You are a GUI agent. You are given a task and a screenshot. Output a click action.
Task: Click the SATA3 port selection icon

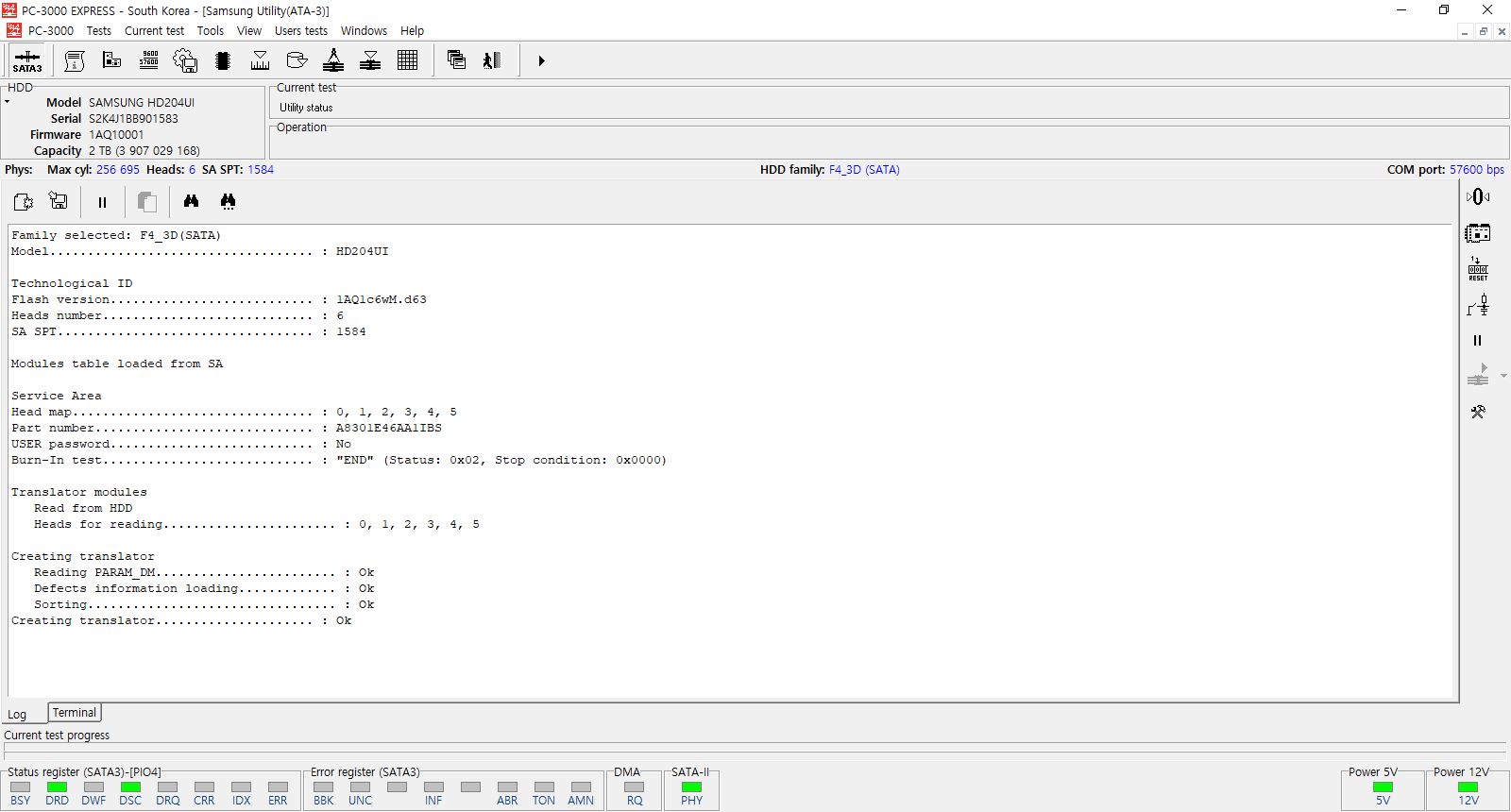tap(27, 61)
